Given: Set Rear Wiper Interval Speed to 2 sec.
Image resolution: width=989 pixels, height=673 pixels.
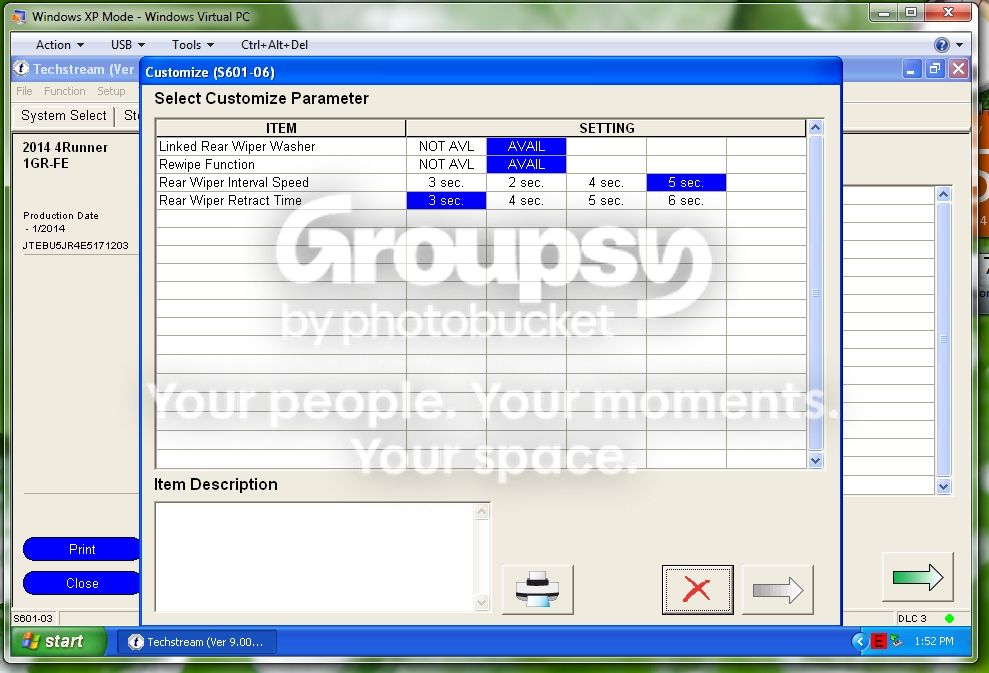Looking at the screenshot, I should (x=526, y=182).
